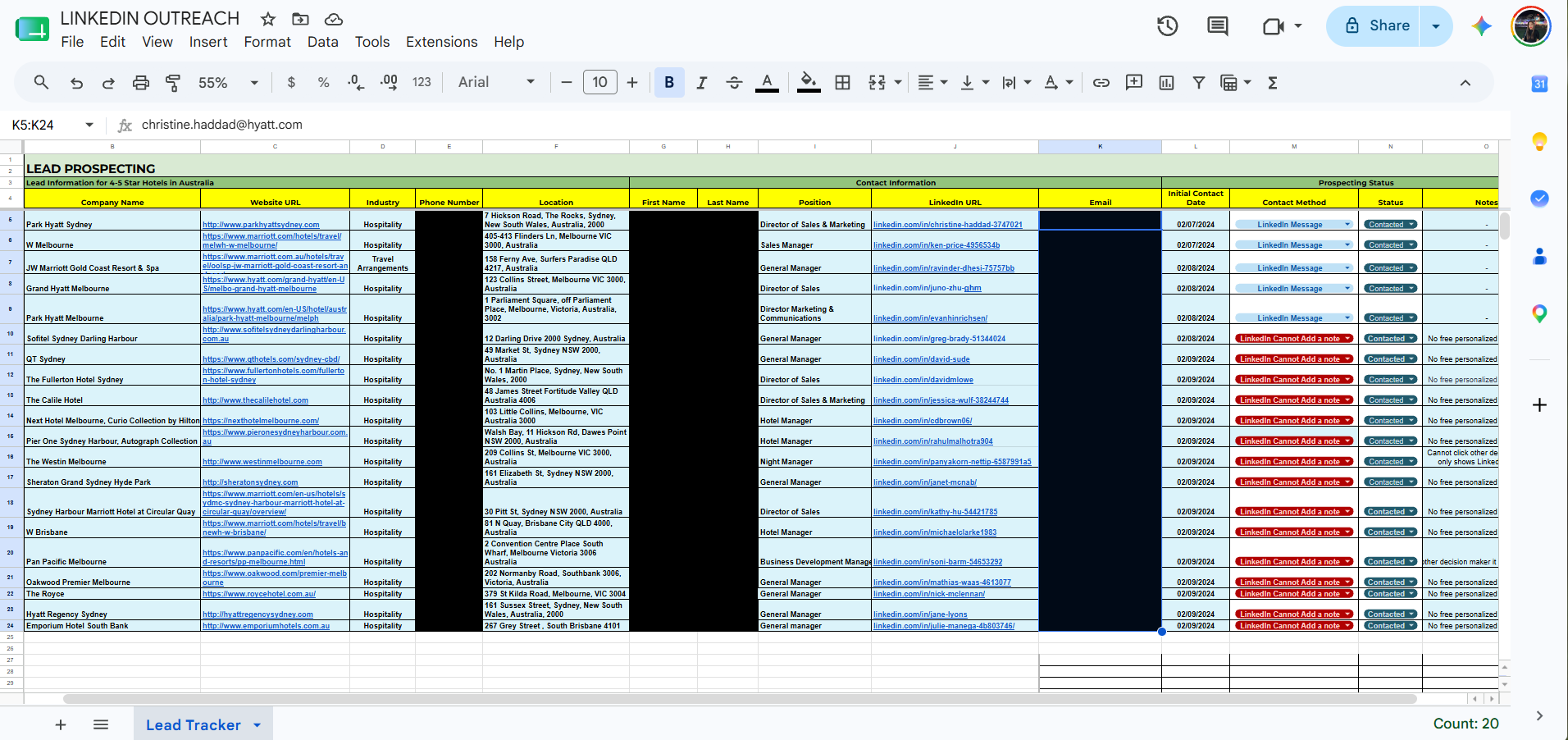
Task: Open the File menu
Action: click(x=72, y=42)
